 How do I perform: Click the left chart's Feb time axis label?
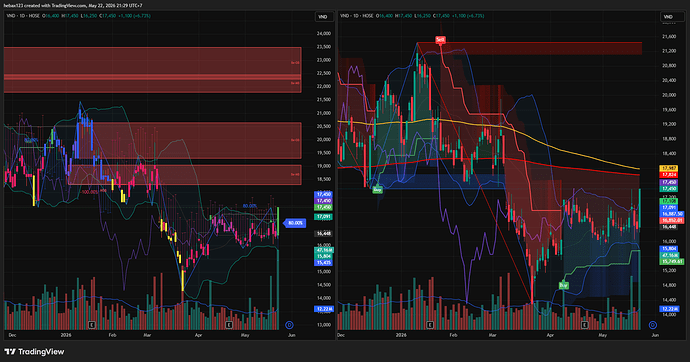pos(112,335)
